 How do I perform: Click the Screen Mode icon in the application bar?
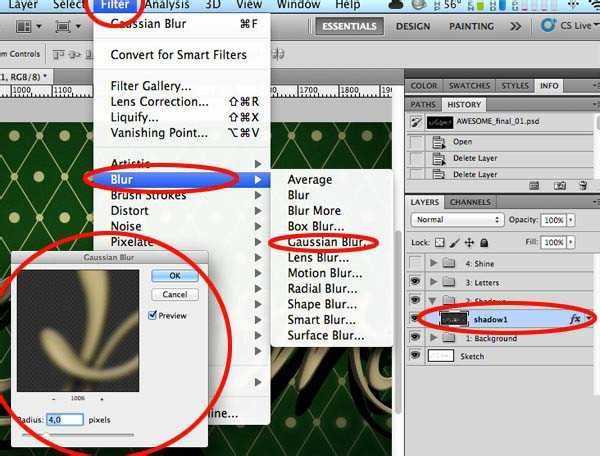coord(63,26)
